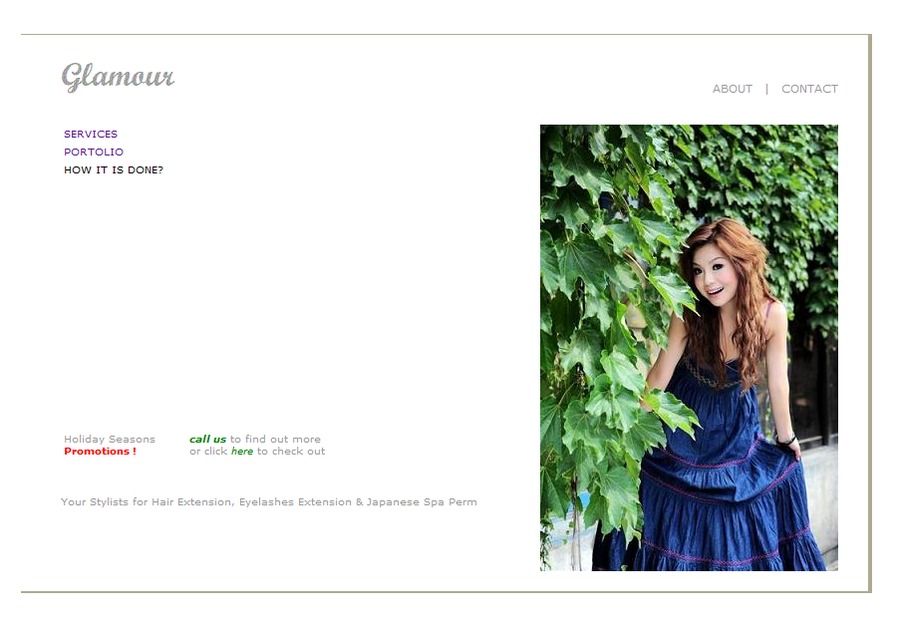
Task: Go to the CONTACT page
Action: 809,89
